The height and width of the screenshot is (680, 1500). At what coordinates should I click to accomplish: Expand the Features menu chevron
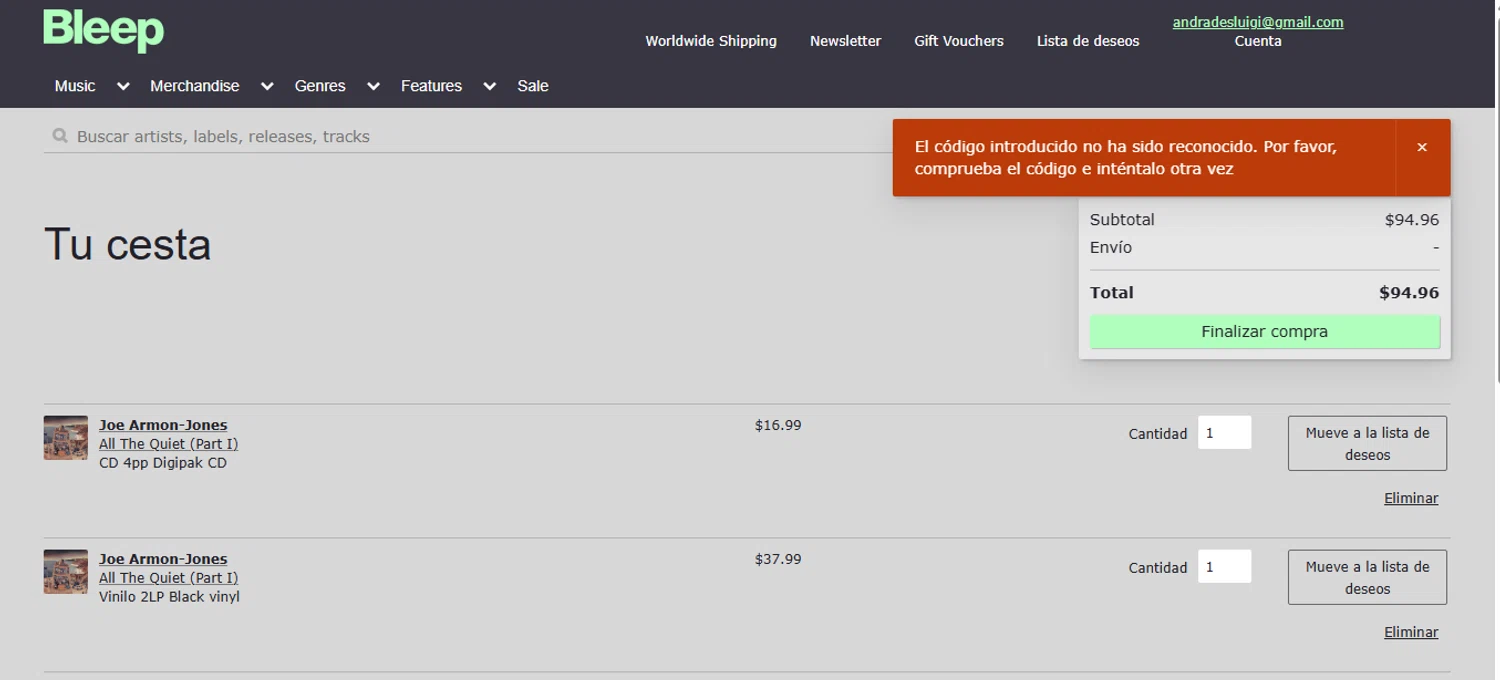tap(490, 87)
